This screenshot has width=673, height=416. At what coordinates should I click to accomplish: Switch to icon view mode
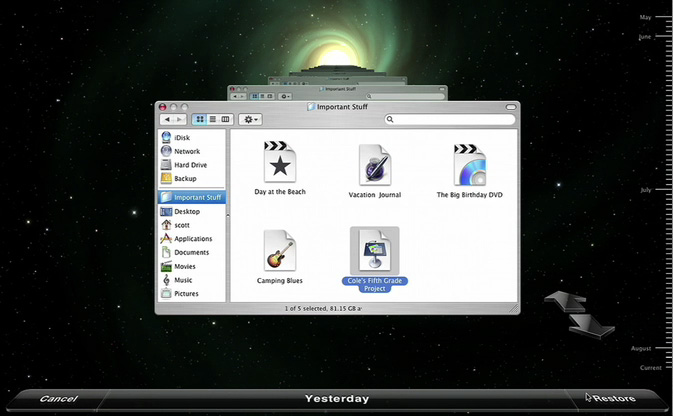click(x=200, y=119)
